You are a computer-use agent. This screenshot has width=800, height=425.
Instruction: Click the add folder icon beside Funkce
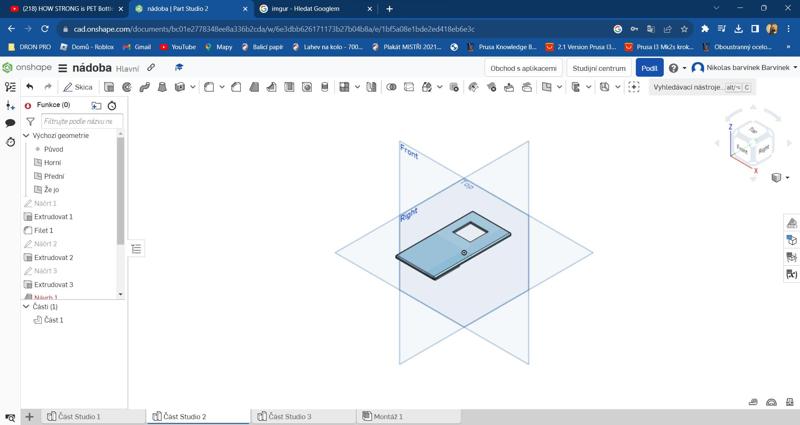[96, 106]
